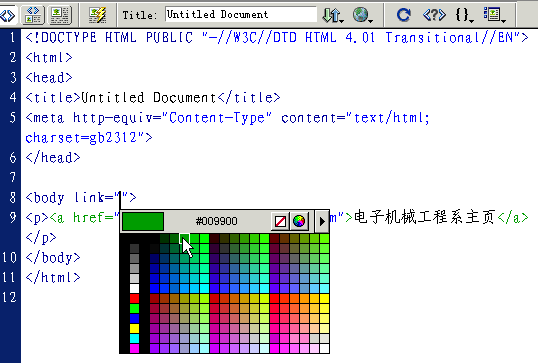Expand color palette options arrow
Viewport: 538px width, 363px height.
(322, 221)
